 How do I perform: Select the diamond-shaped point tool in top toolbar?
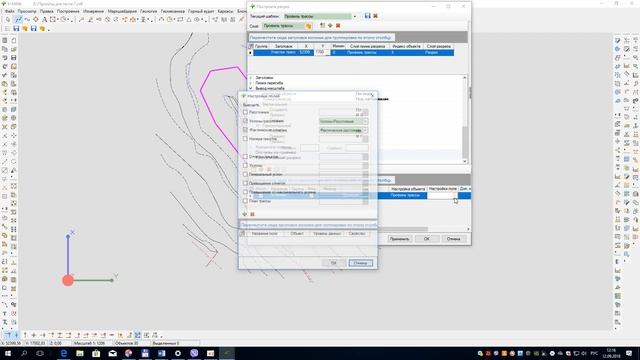click(36, 20)
